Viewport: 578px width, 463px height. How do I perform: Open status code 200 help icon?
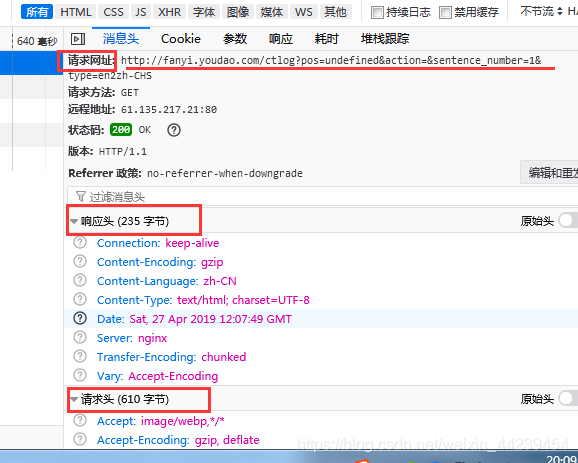click(x=174, y=130)
